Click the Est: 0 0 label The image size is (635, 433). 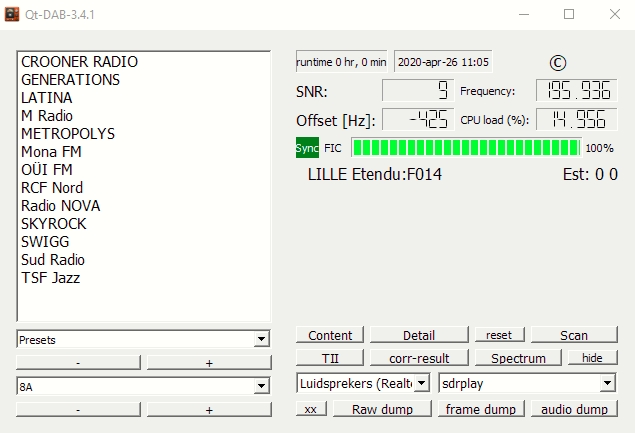[x=590, y=175]
